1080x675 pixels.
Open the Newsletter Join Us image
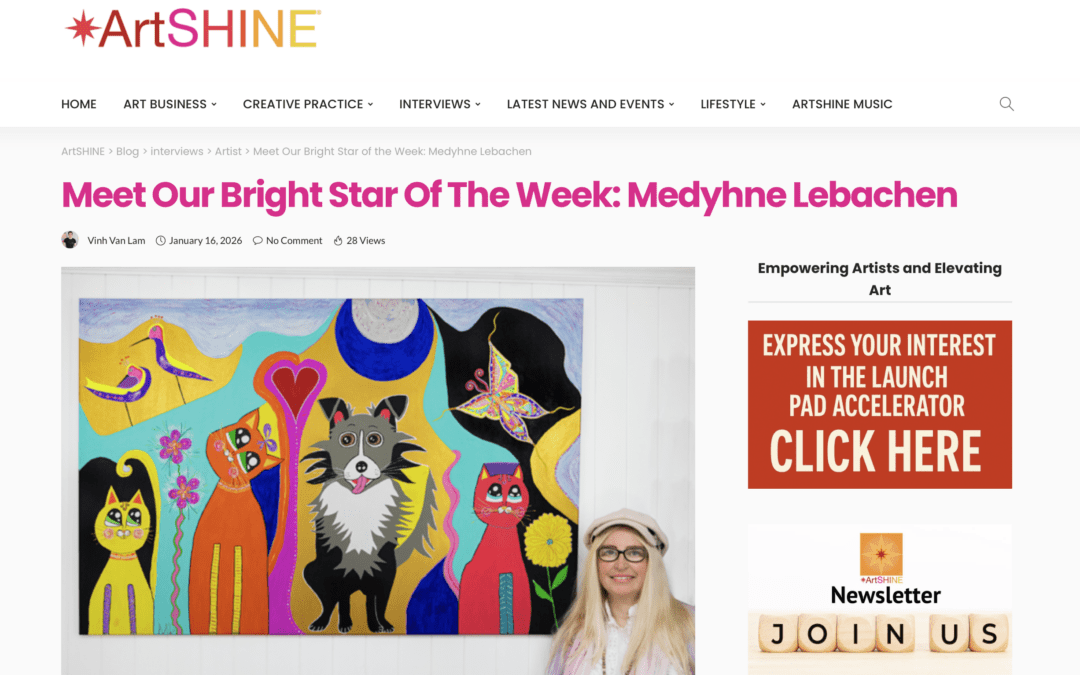point(880,599)
